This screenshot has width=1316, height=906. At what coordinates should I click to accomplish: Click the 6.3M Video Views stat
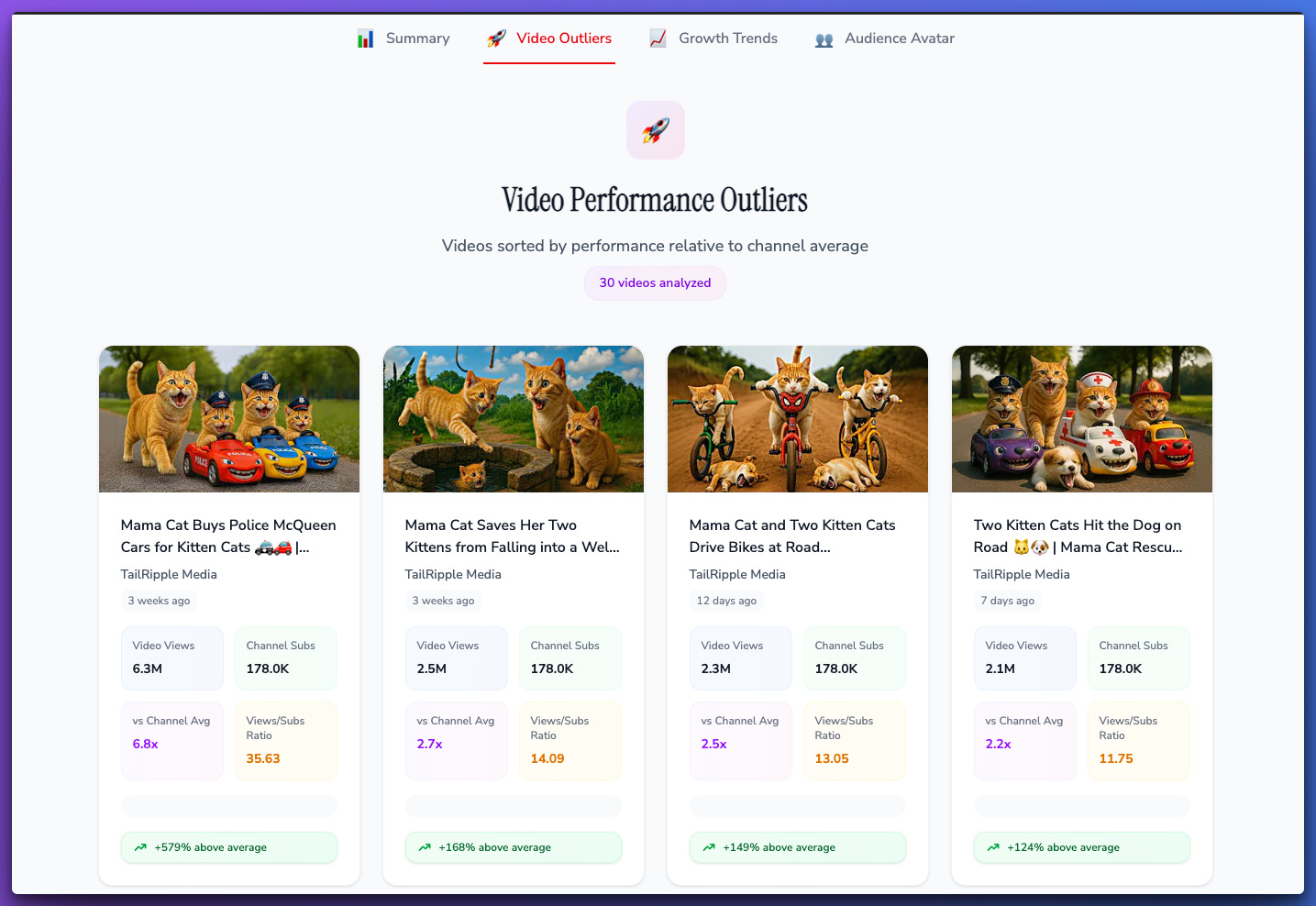tap(172, 658)
